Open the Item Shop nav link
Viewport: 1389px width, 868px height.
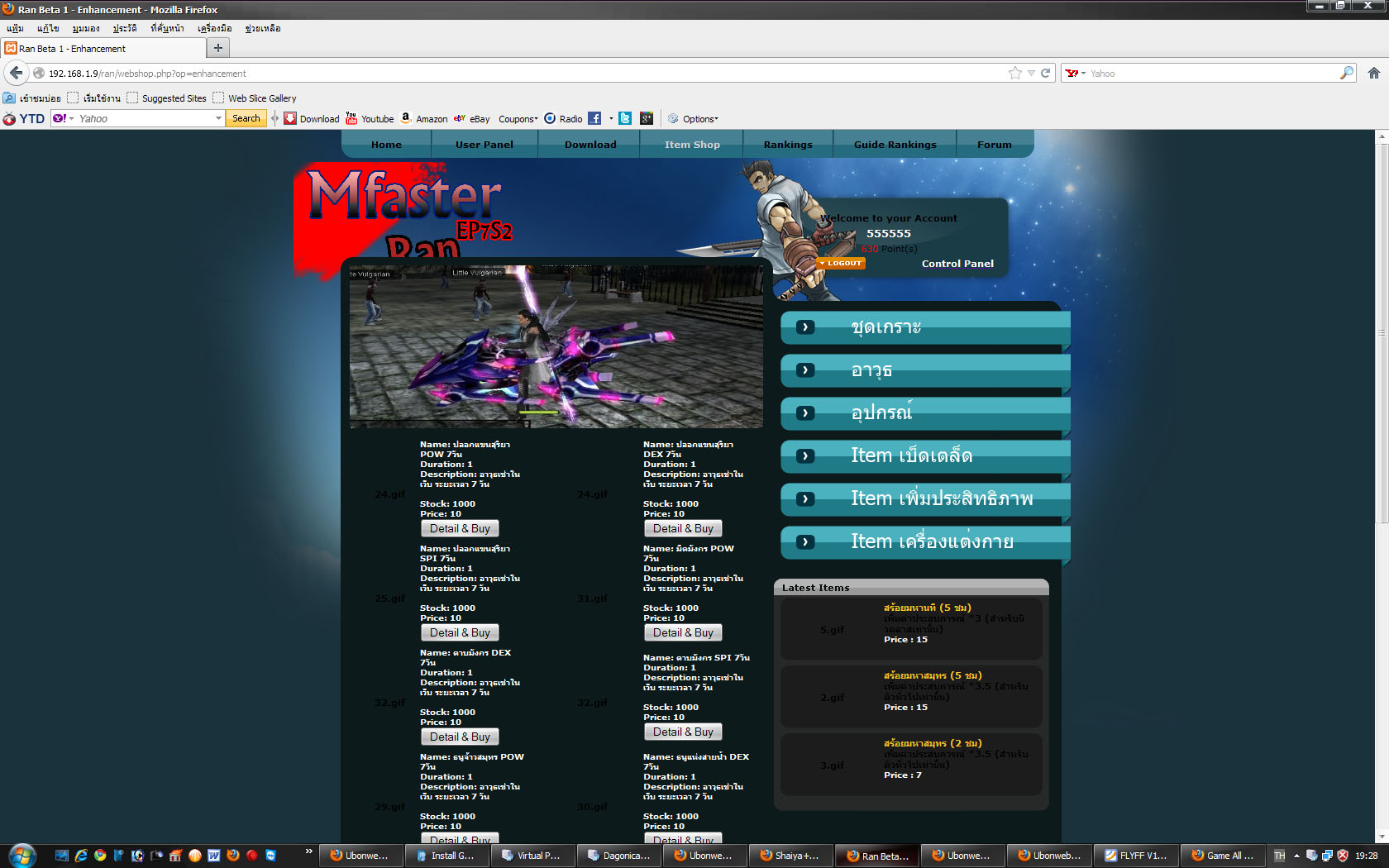[x=692, y=145]
